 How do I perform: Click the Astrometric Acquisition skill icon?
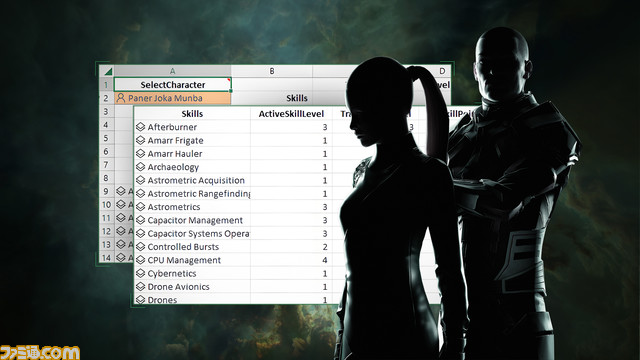140,180
